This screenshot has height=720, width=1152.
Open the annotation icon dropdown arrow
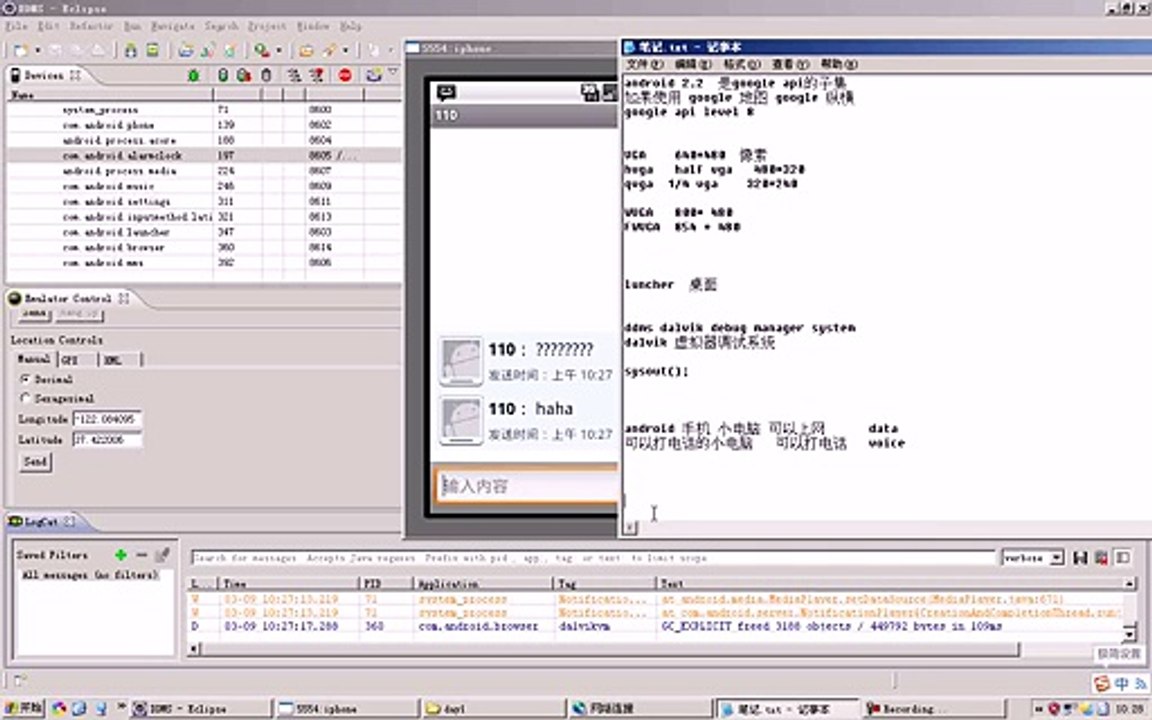[x=345, y=50]
